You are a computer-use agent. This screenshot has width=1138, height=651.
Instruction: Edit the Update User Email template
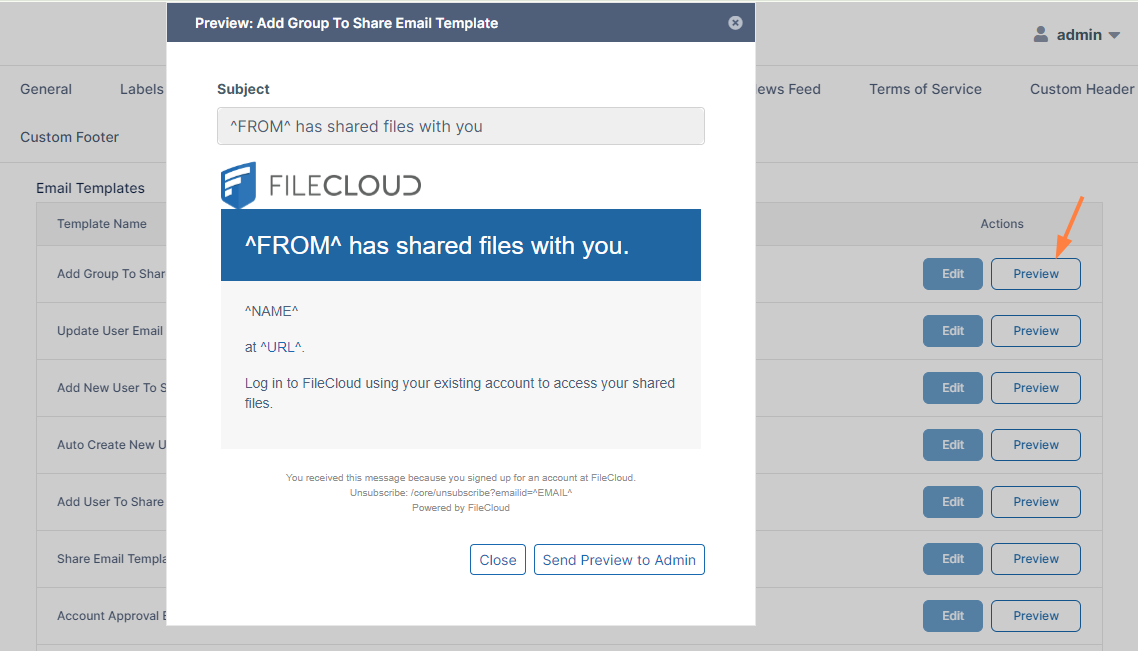click(953, 331)
